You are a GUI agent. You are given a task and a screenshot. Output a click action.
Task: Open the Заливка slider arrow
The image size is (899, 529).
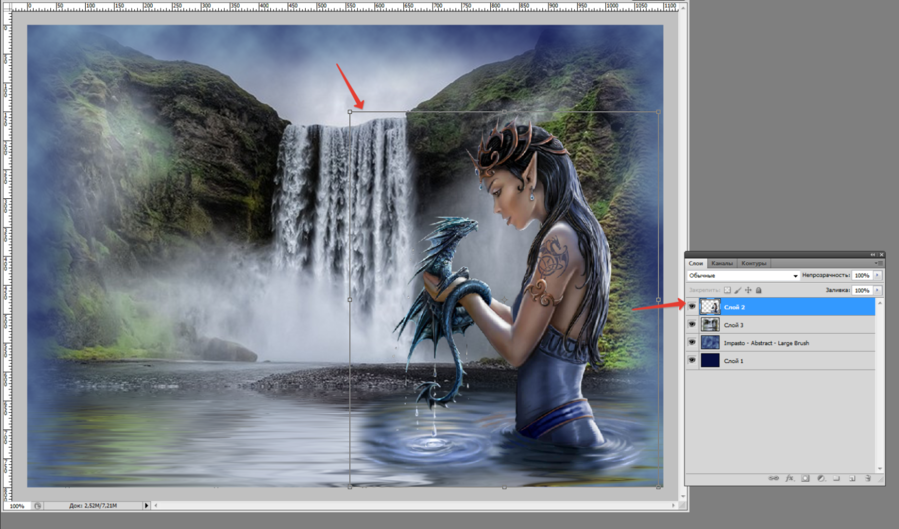pos(877,291)
